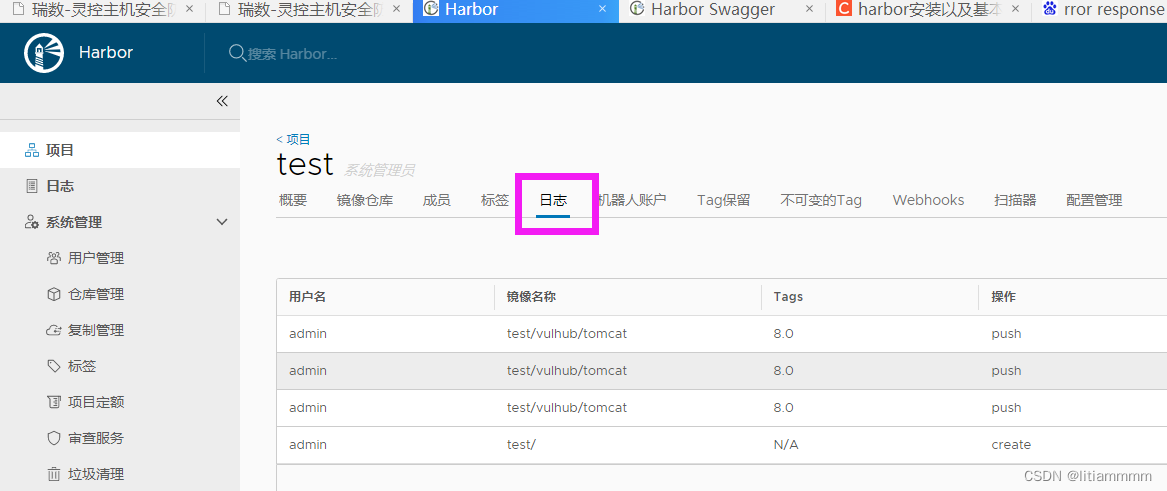The width and height of the screenshot is (1167, 491).
Task: Close the first 瑞数 browser tab
Action: [x=189, y=10]
